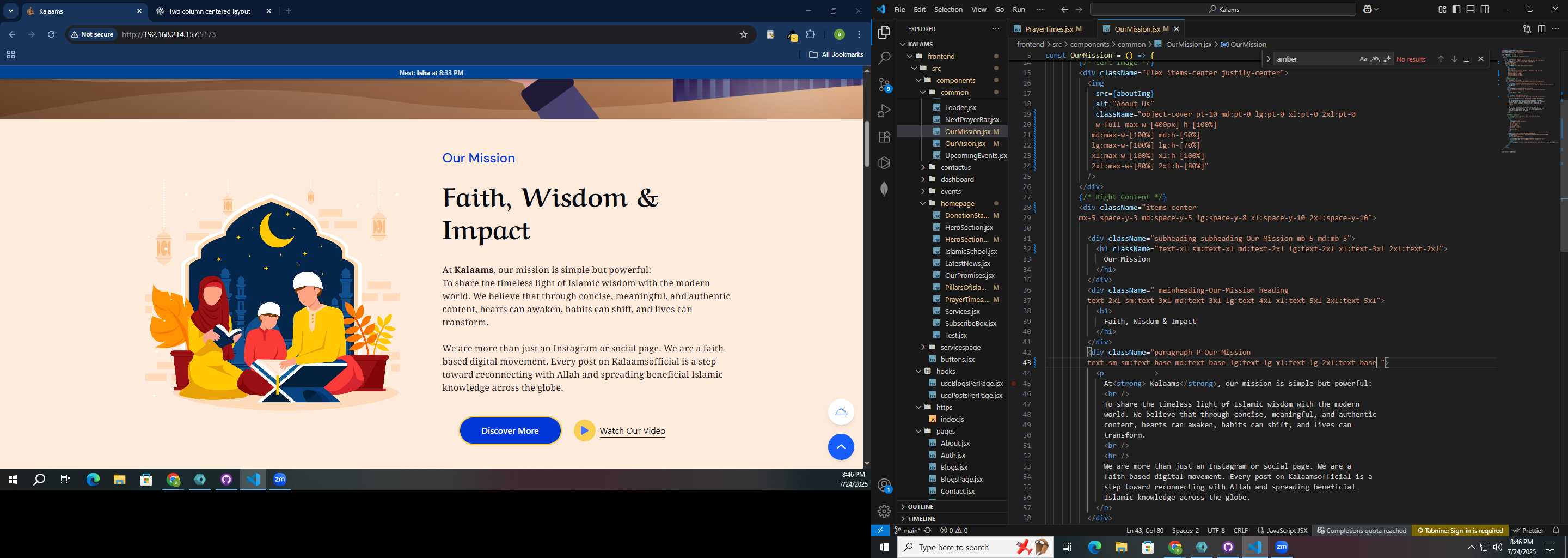
Task: Go back with VS Code navigation arrow
Action: [x=1064, y=9]
